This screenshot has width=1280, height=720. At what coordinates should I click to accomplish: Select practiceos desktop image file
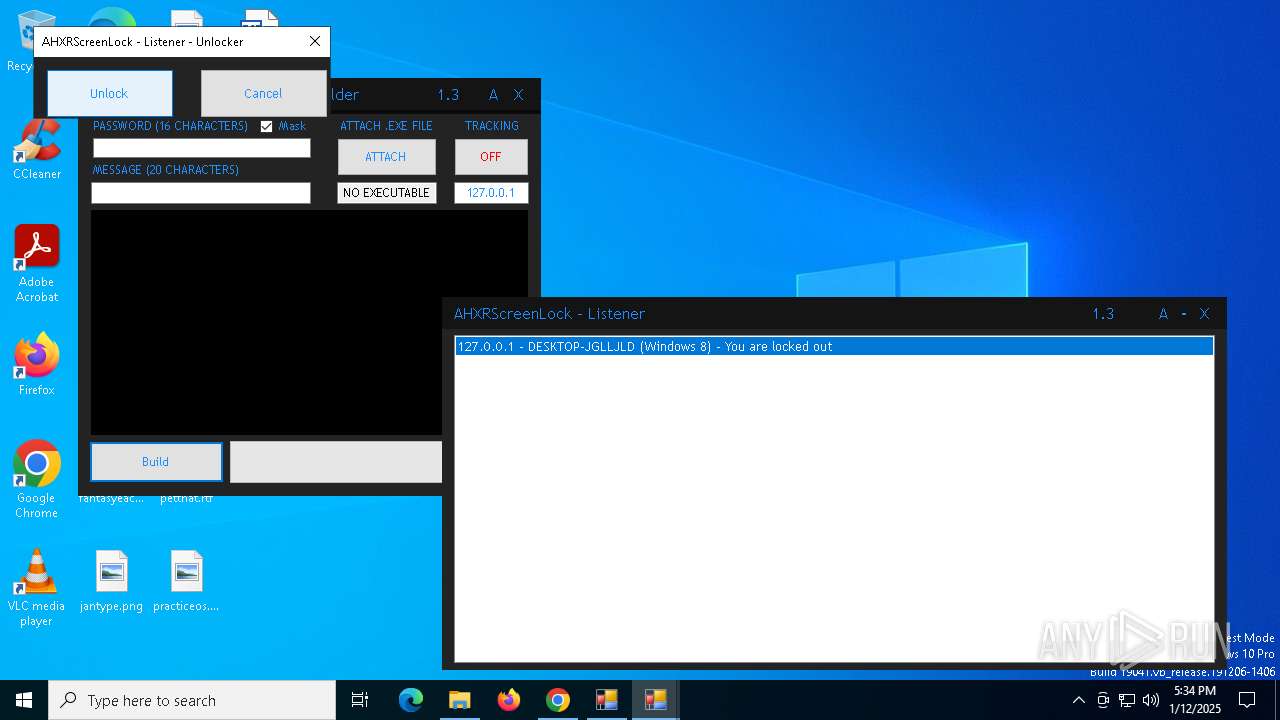(186, 581)
